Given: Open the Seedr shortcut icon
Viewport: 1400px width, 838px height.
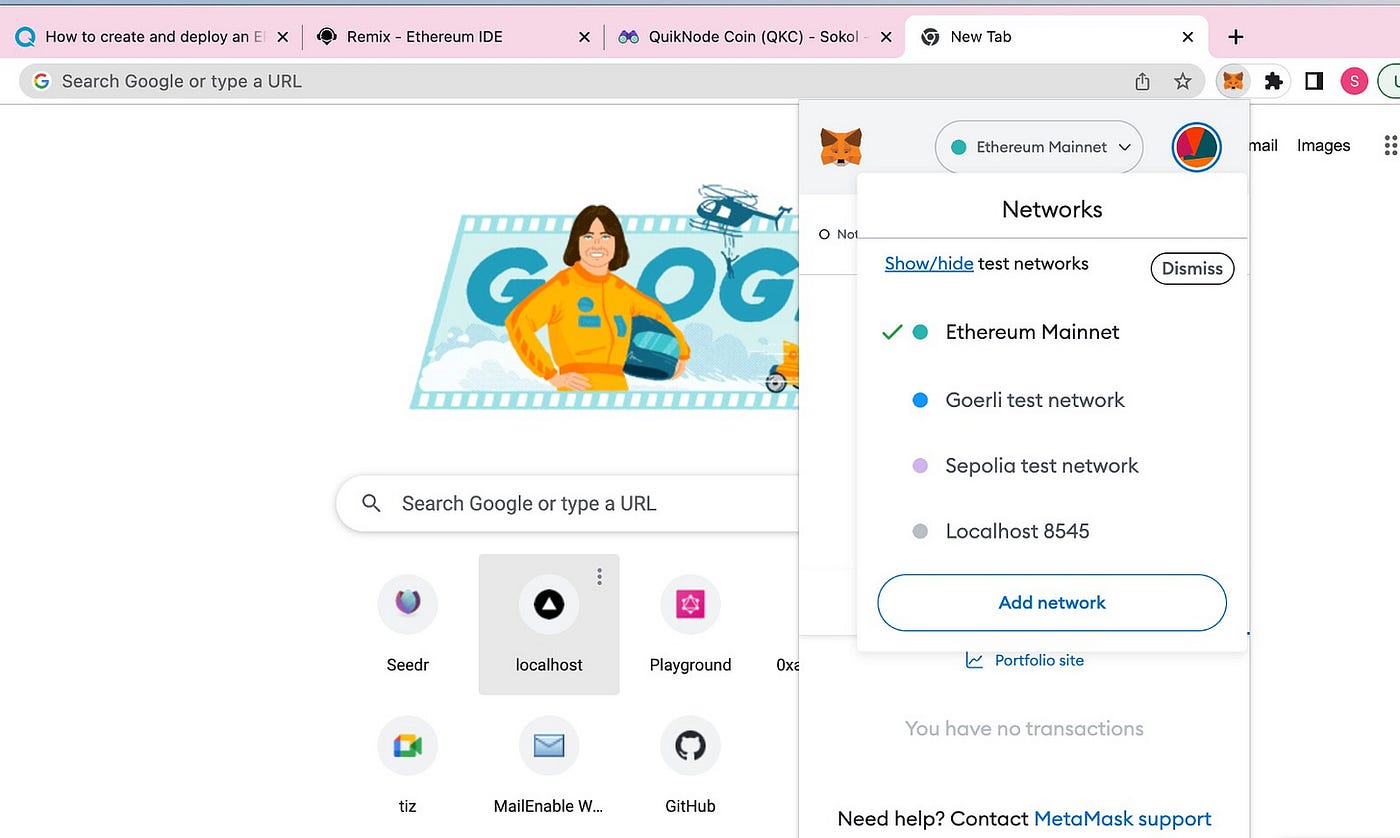Looking at the screenshot, I should [x=407, y=604].
